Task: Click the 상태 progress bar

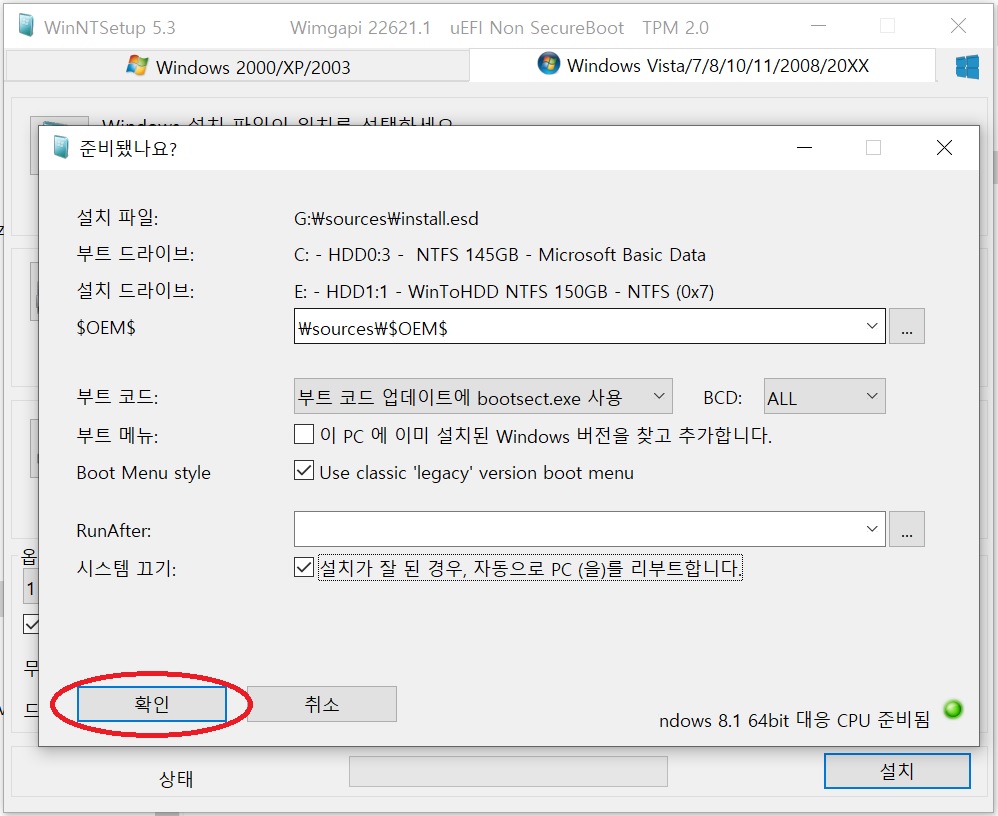Action: [x=509, y=771]
